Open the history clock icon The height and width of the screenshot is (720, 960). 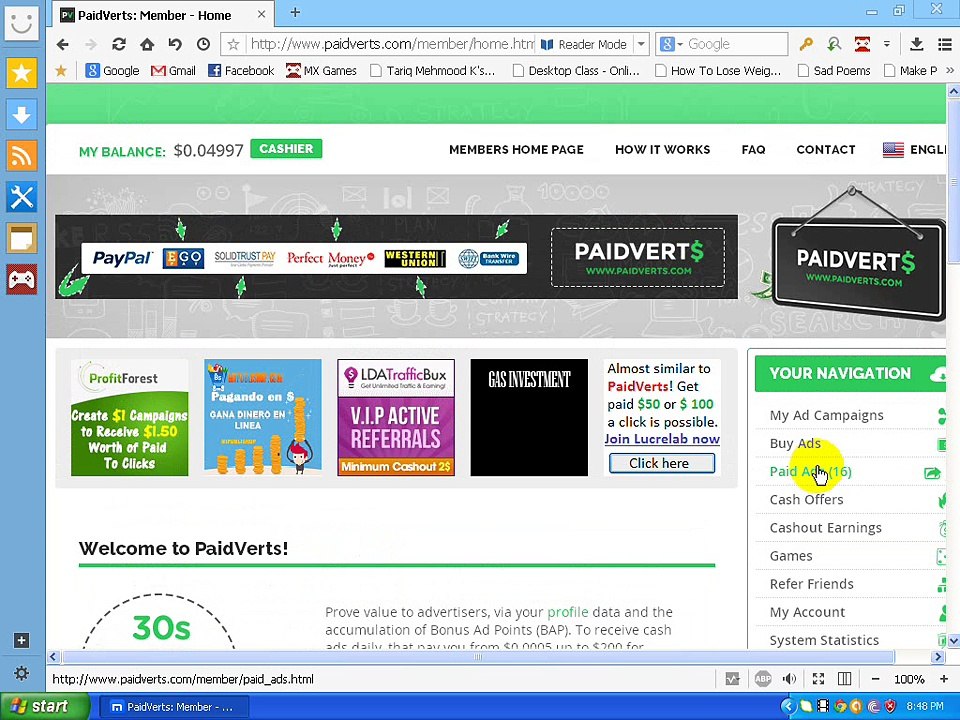(203, 44)
